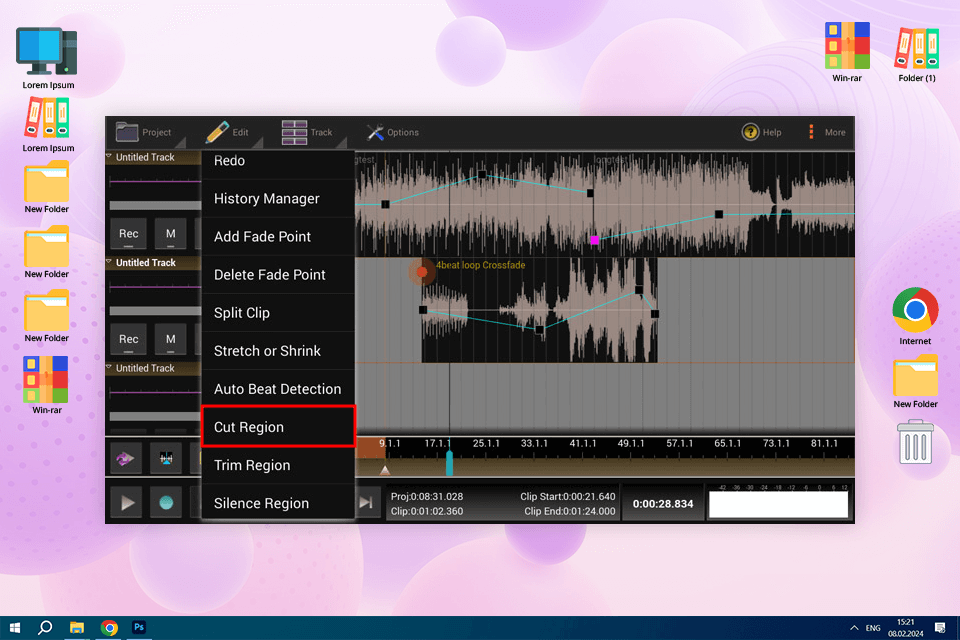960x640 pixels.
Task: Open Help via the question mark icon
Action: tap(750, 132)
